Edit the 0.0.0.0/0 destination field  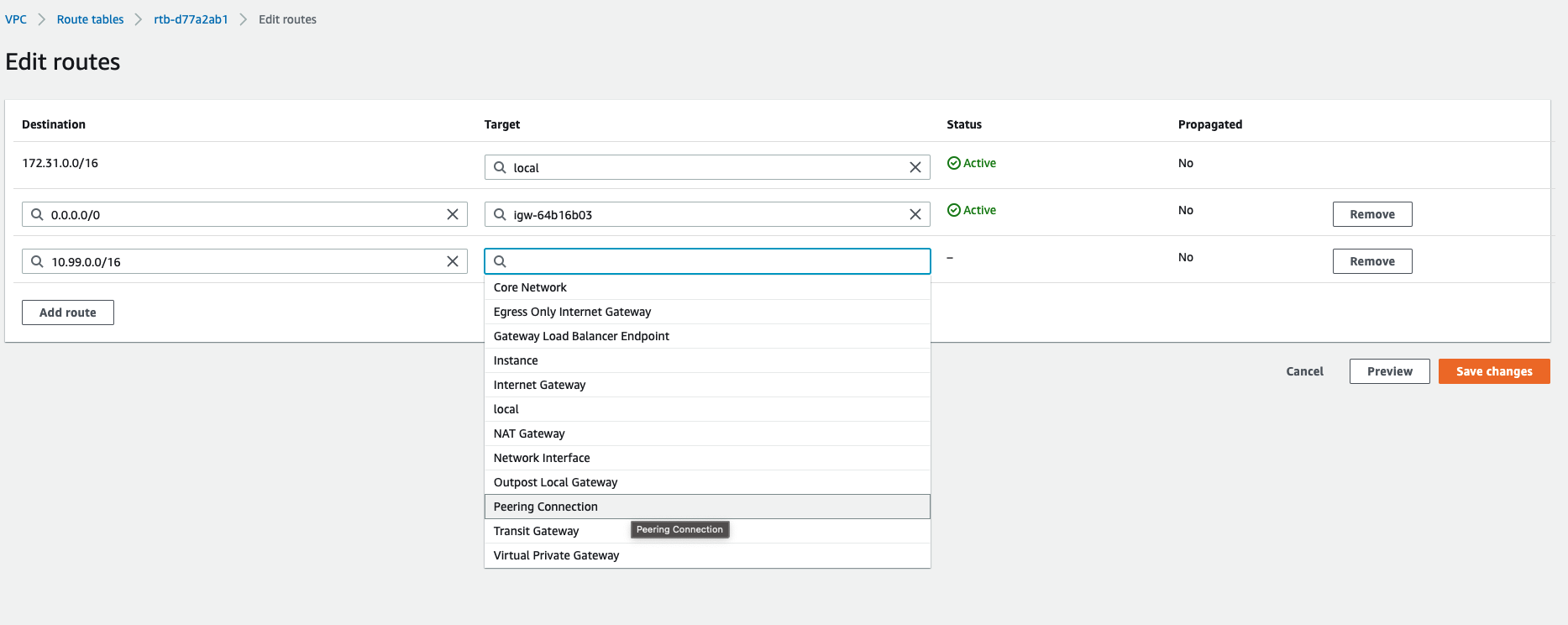[x=244, y=214]
